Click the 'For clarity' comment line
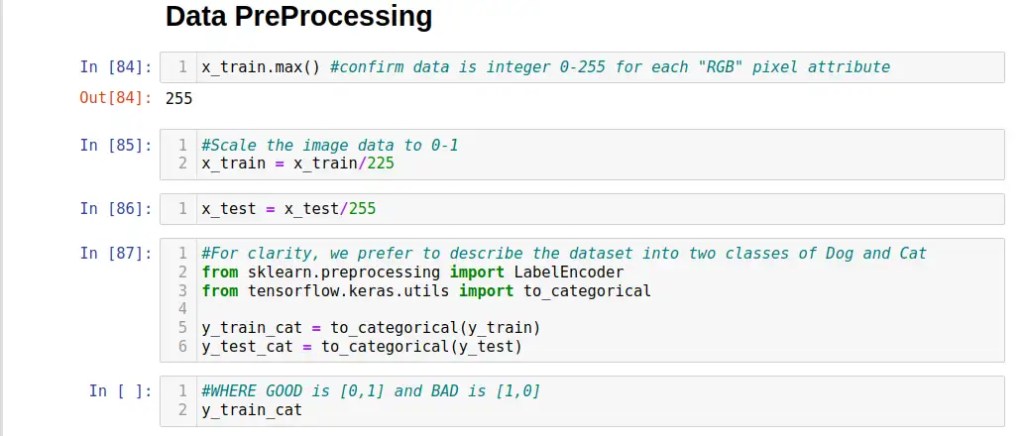This screenshot has width=1024, height=436. [563, 253]
